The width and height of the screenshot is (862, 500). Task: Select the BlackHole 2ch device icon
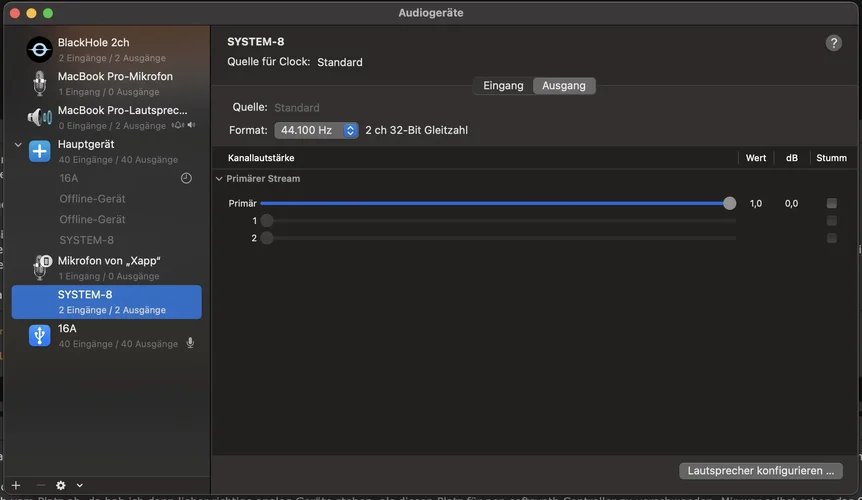tap(39, 50)
